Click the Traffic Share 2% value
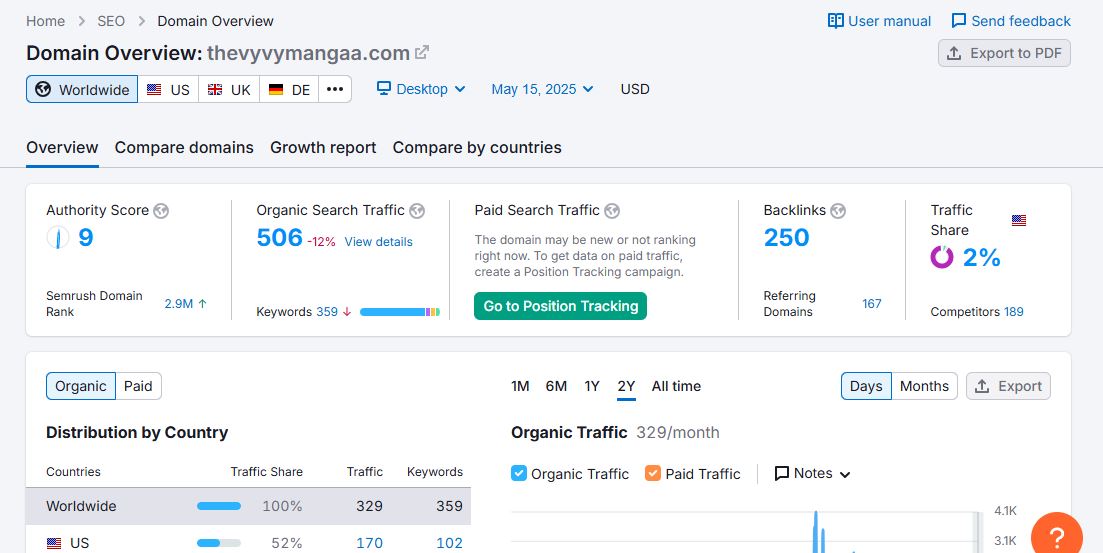Image resolution: width=1103 pixels, height=553 pixels. click(x=981, y=258)
